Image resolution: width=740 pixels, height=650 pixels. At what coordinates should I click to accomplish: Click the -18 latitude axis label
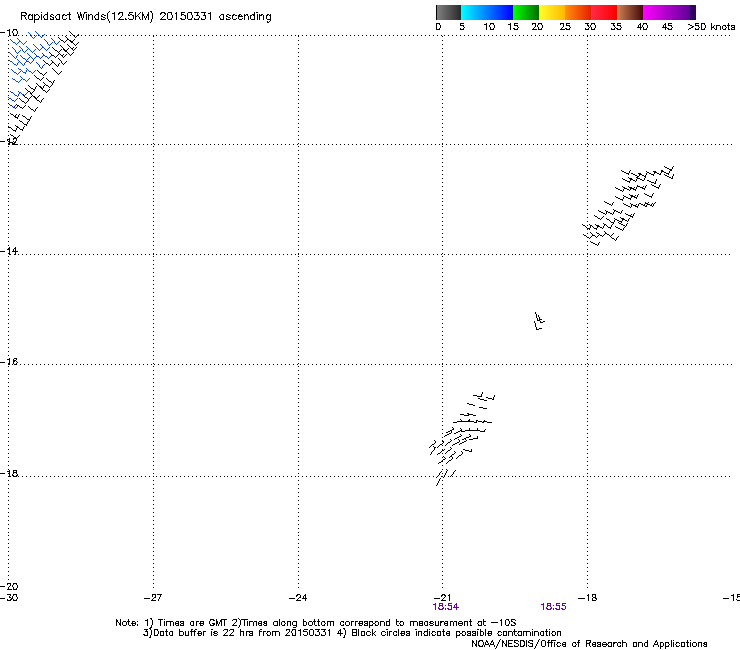pos(9,473)
